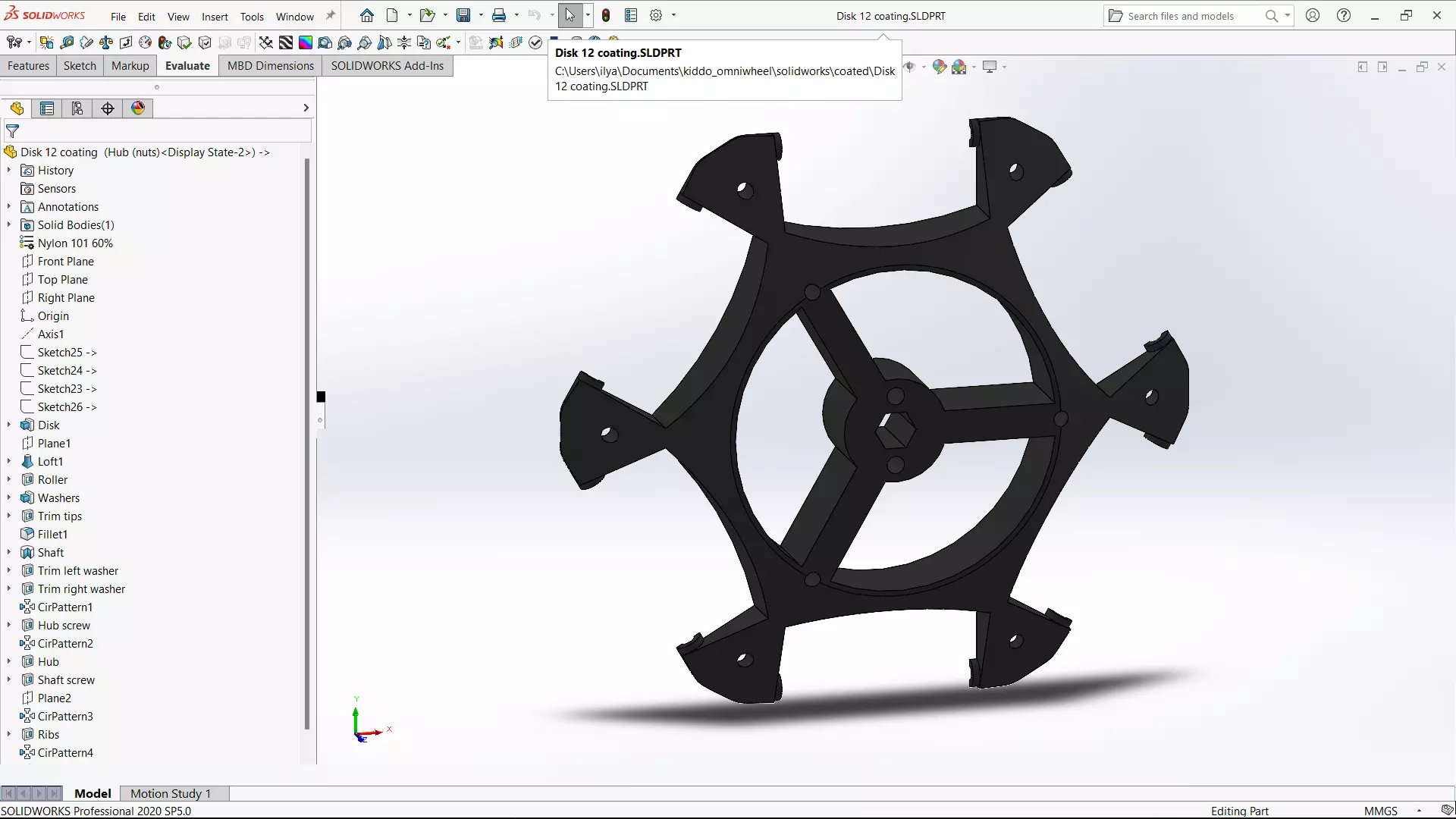The width and height of the screenshot is (1456, 819).
Task: Click the filter funnel icon in tree
Action: 12,131
